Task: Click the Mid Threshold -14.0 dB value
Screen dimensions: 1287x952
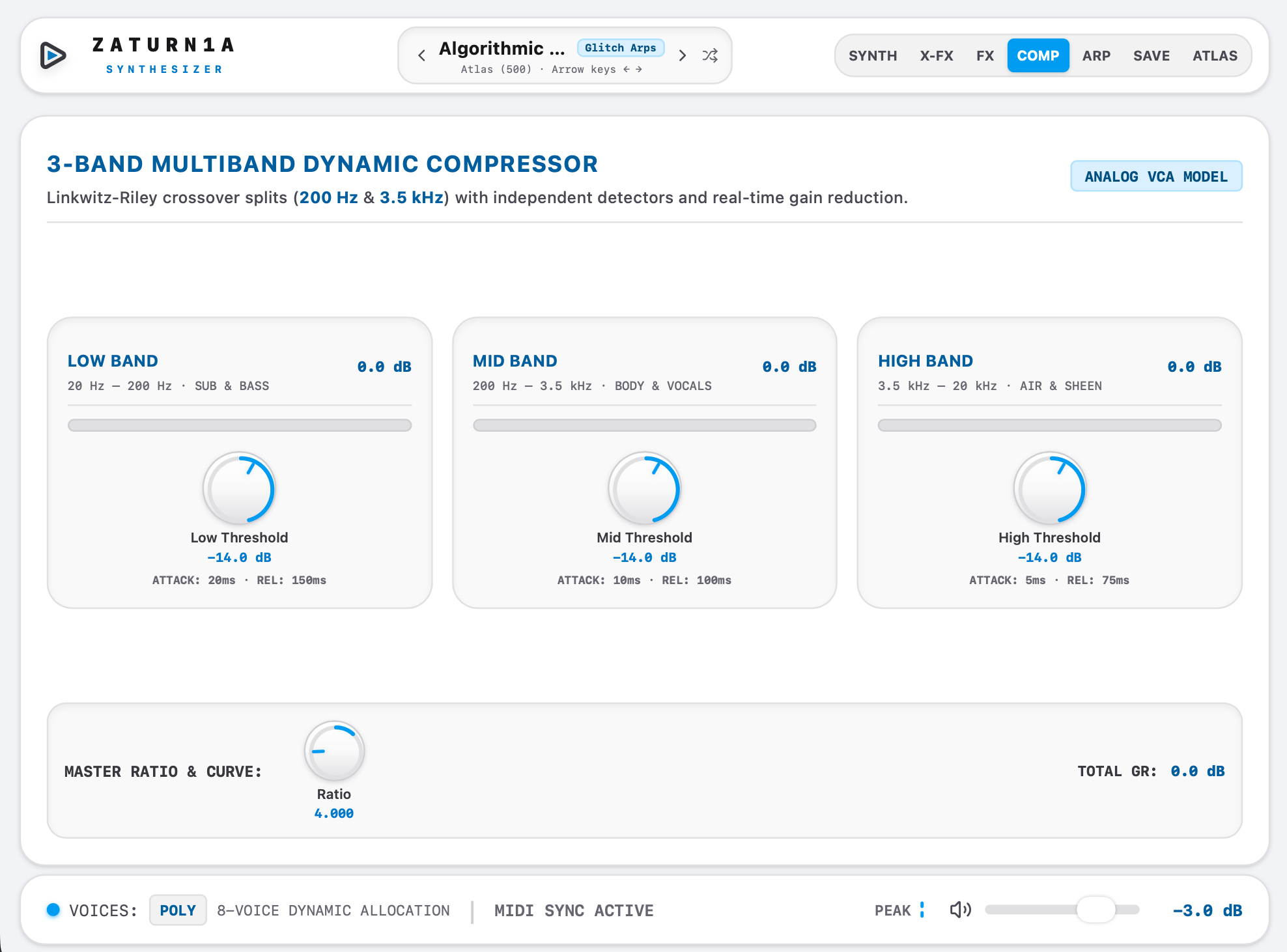Action: click(645, 557)
